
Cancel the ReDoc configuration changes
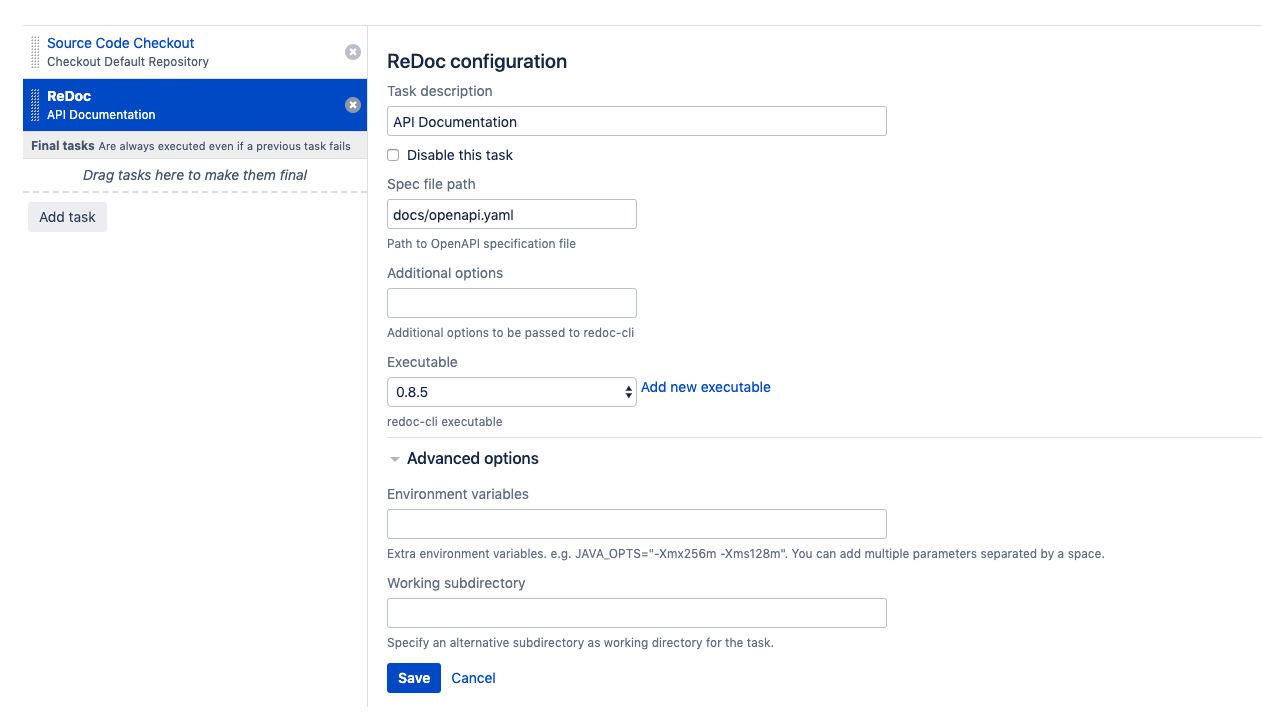473,678
